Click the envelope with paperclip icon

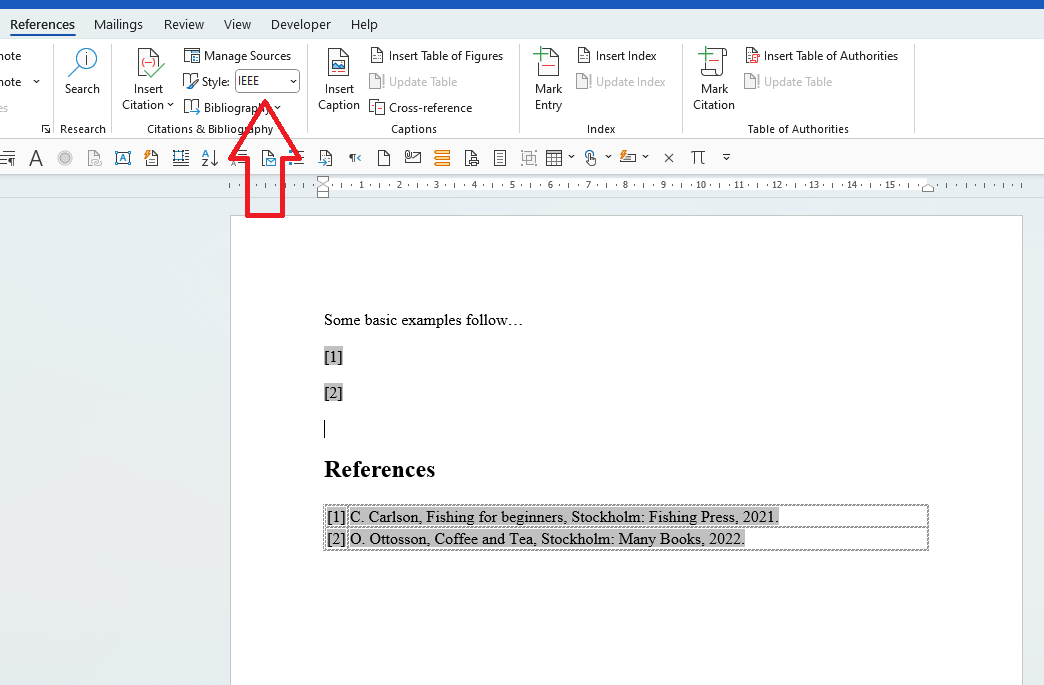(x=413, y=158)
